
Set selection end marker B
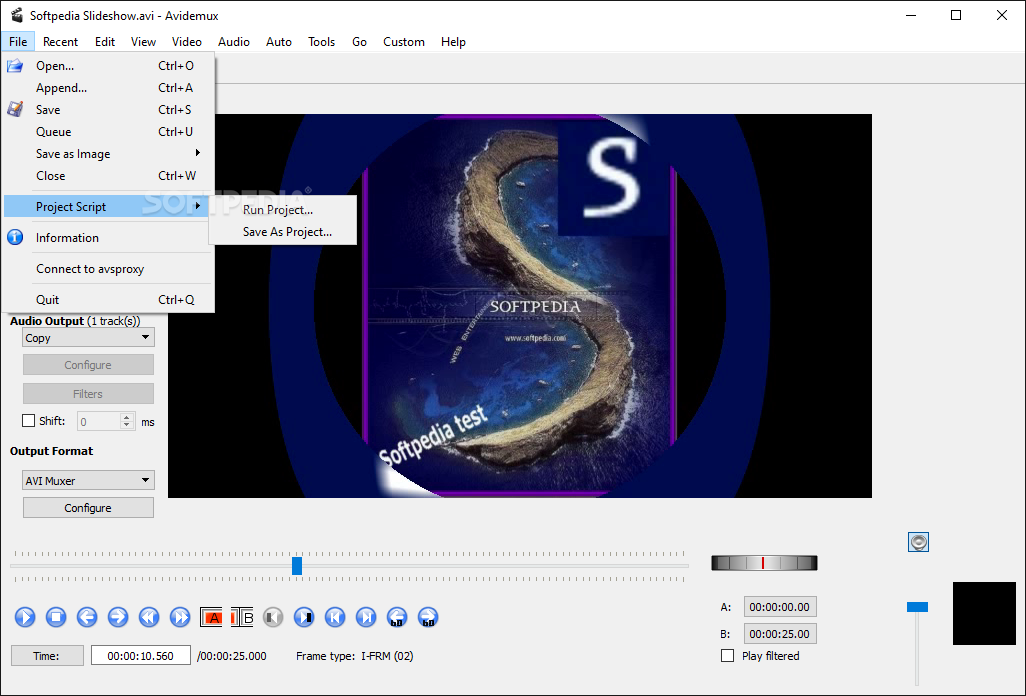coord(242,617)
